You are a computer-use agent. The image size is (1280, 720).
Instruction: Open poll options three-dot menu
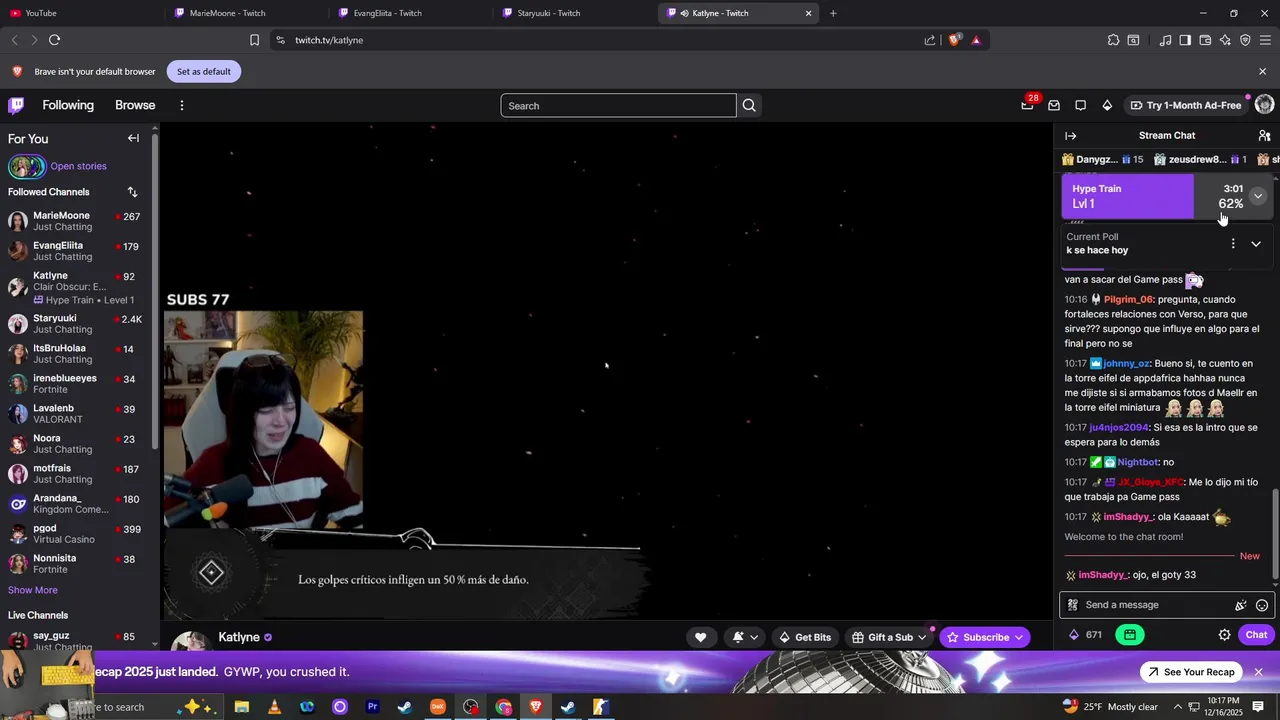[1233, 243]
